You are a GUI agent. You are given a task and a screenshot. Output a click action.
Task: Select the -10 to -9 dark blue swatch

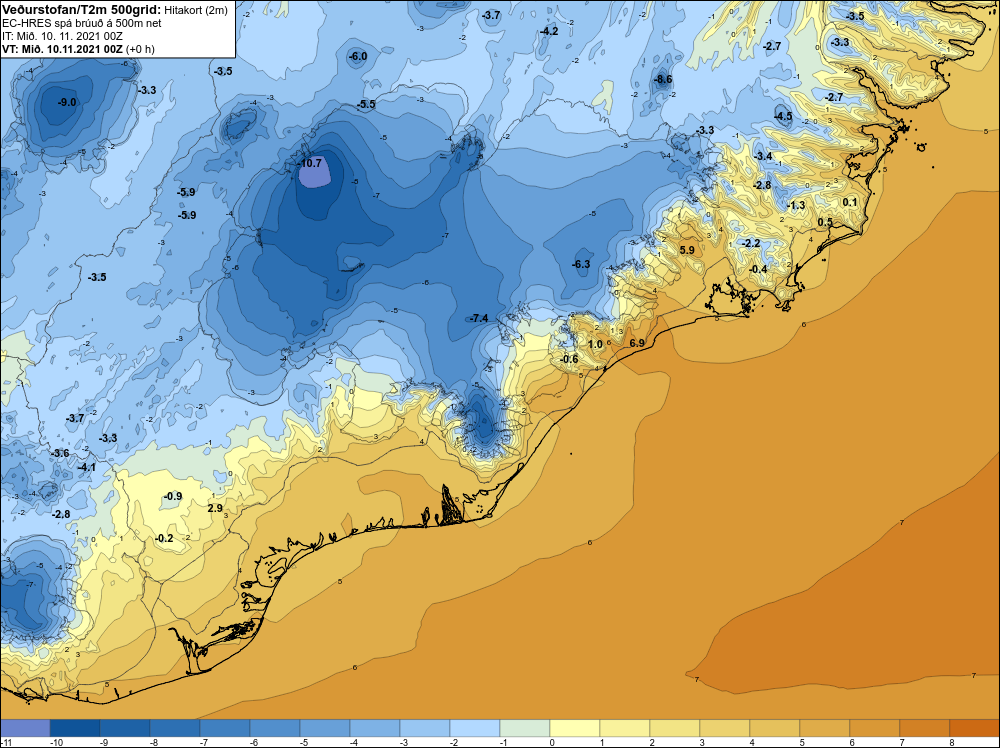click(x=75, y=728)
